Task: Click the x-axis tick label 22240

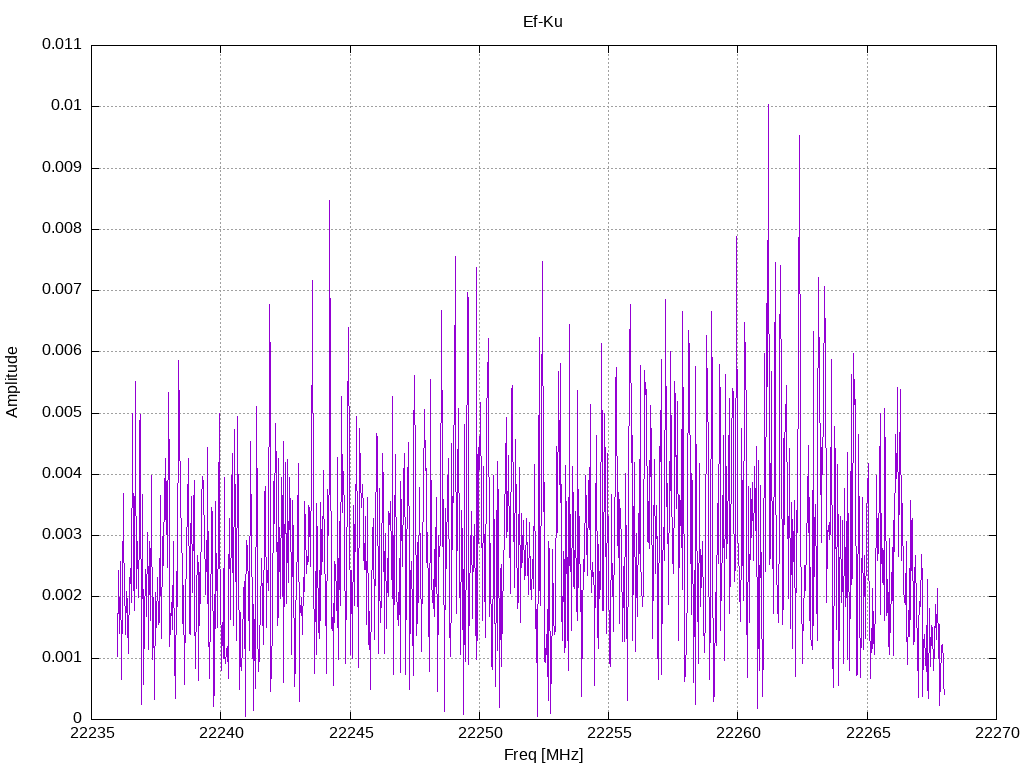Action: pos(221,733)
